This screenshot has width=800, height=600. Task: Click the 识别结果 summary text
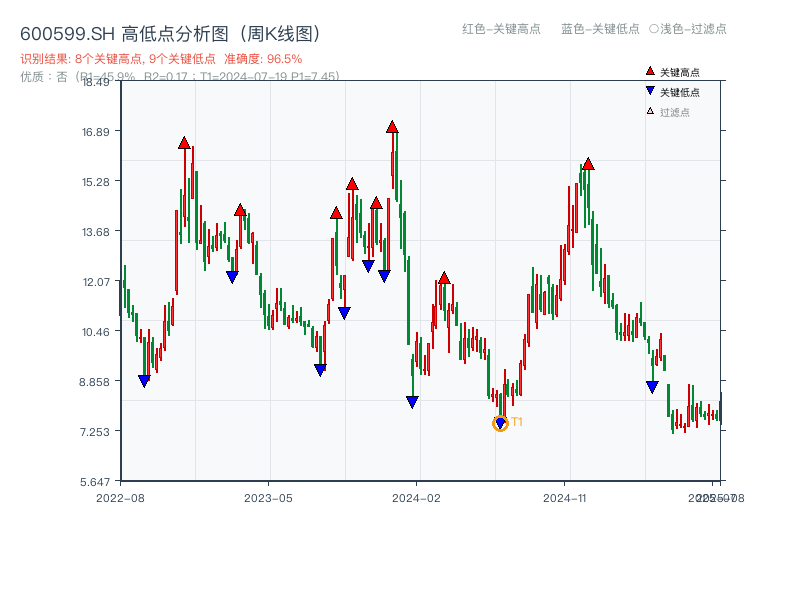coord(120,58)
